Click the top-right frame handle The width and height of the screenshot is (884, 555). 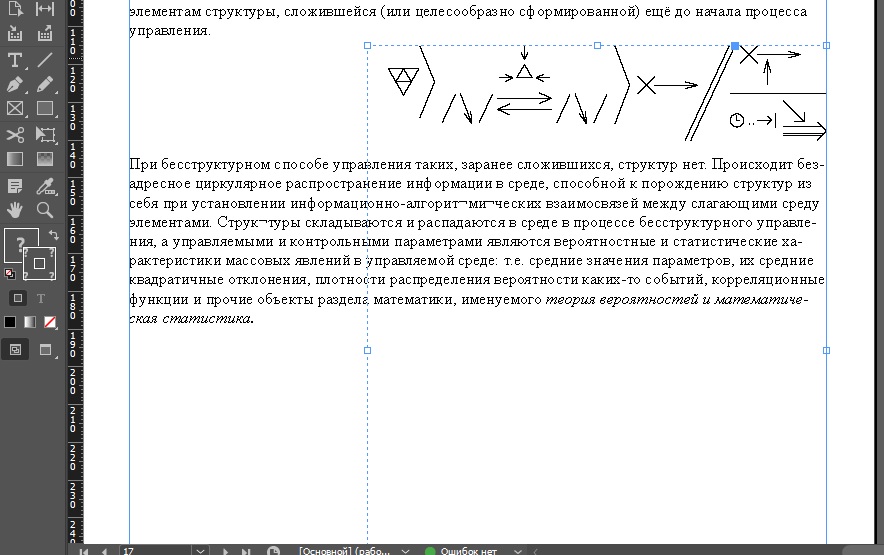coord(826,46)
